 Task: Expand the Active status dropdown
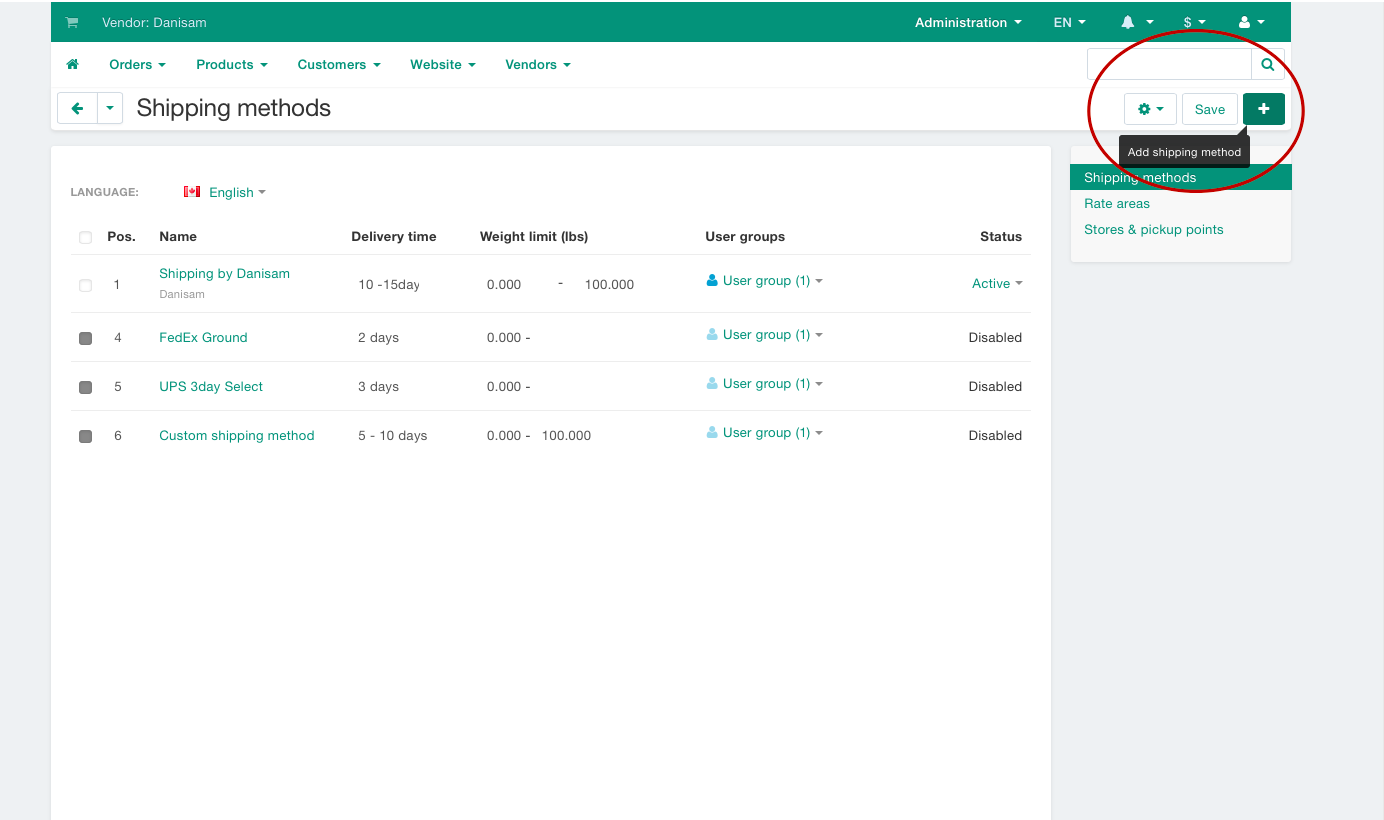click(x=997, y=284)
